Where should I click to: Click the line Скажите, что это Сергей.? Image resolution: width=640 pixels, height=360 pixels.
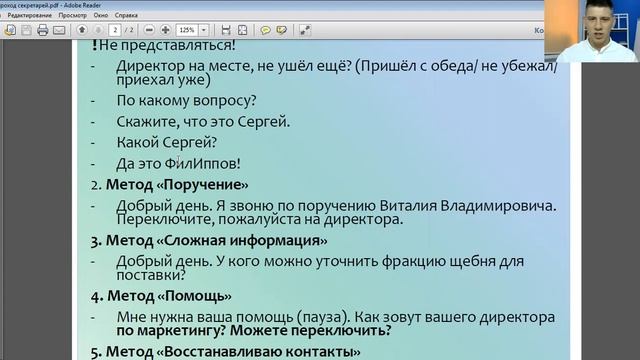pyautogui.click(x=203, y=122)
